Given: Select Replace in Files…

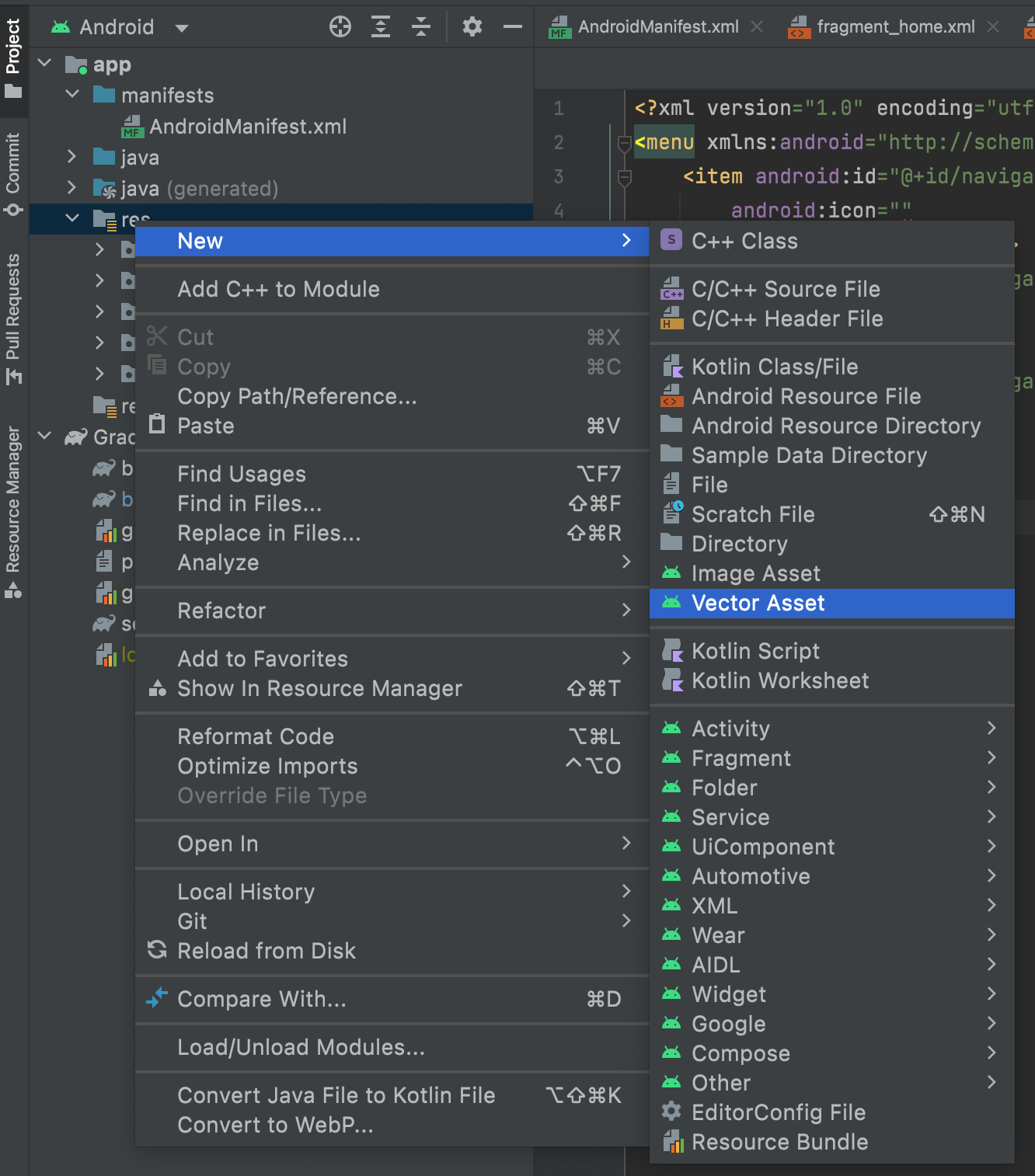Looking at the screenshot, I should click(x=392, y=534).
